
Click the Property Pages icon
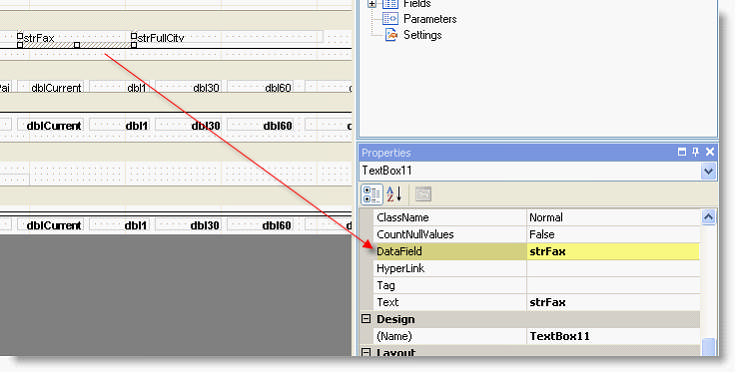click(x=423, y=194)
